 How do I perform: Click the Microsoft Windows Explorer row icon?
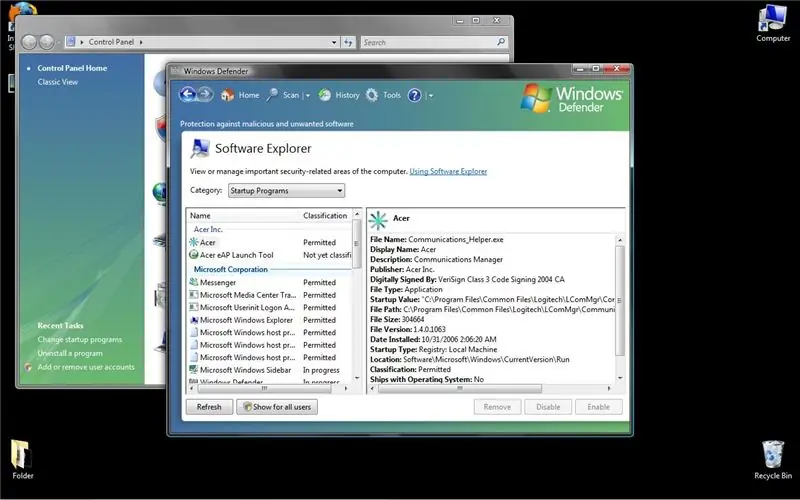pos(194,320)
